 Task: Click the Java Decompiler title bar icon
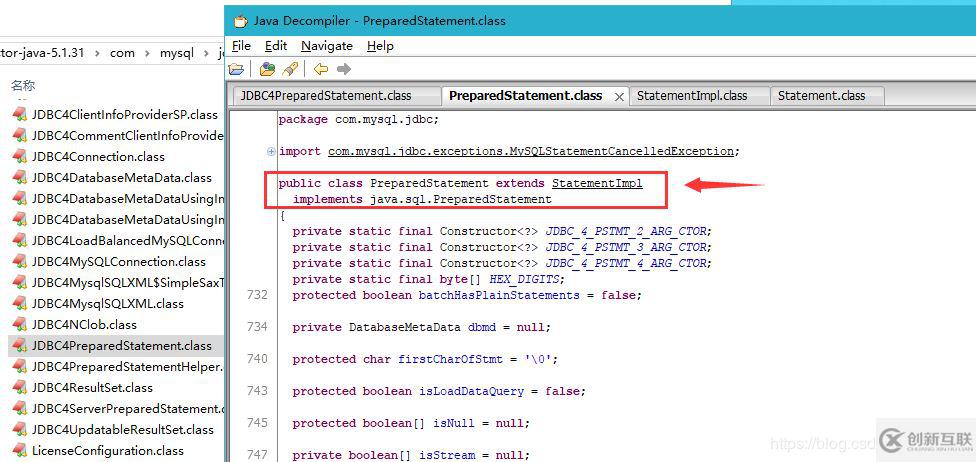[240, 21]
